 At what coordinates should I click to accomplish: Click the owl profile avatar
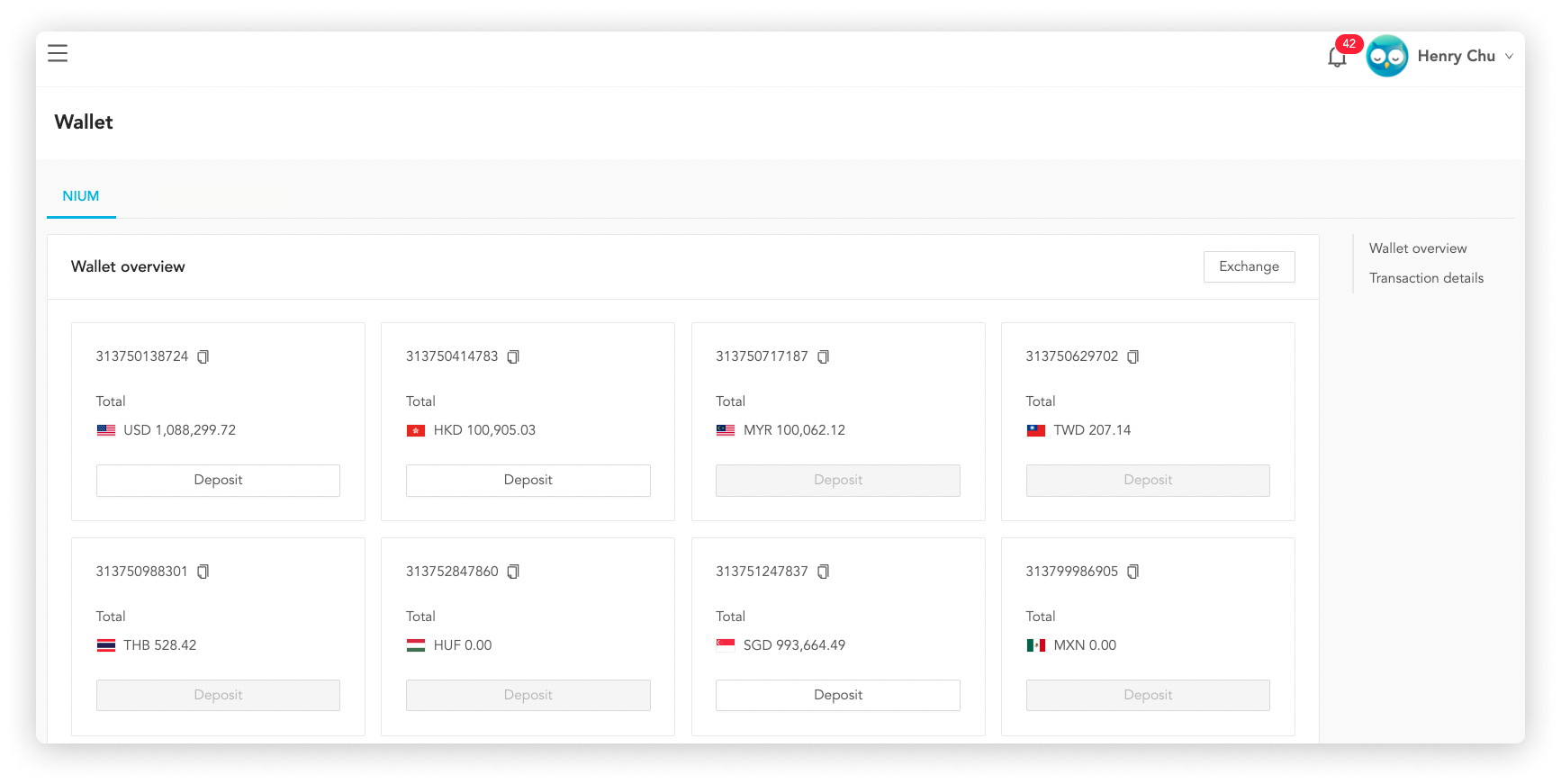(1386, 56)
